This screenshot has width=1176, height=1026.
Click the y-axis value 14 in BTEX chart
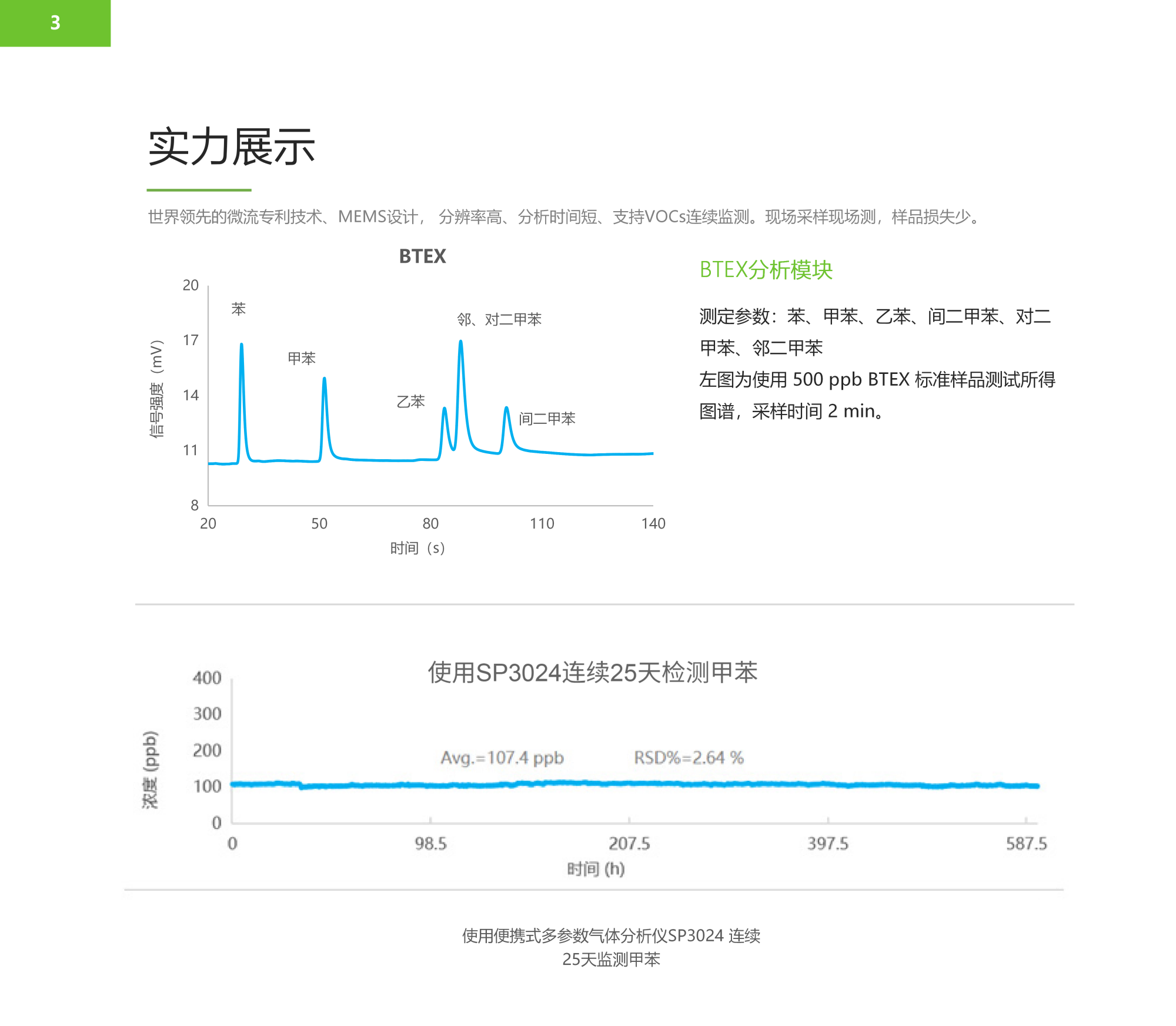click(191, 395)
